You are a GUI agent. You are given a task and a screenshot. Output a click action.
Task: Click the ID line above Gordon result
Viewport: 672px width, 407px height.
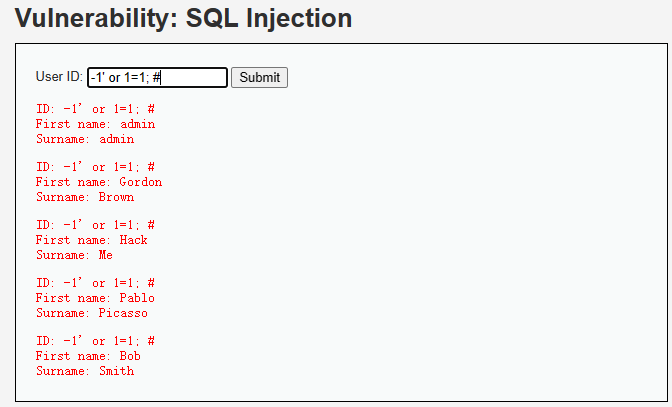tap(95, 167)
